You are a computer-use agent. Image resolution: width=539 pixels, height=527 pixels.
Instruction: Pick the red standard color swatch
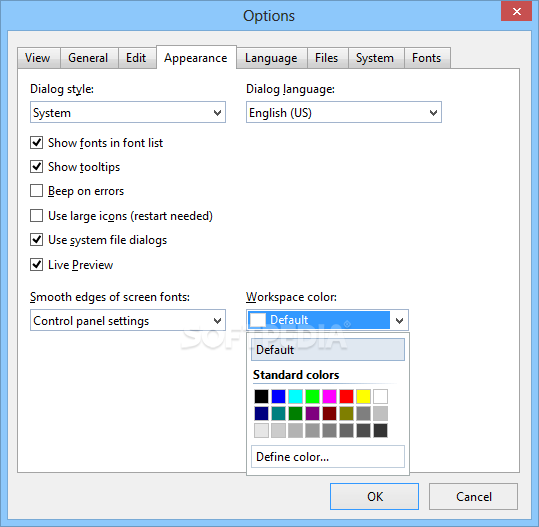pos(346,396)
